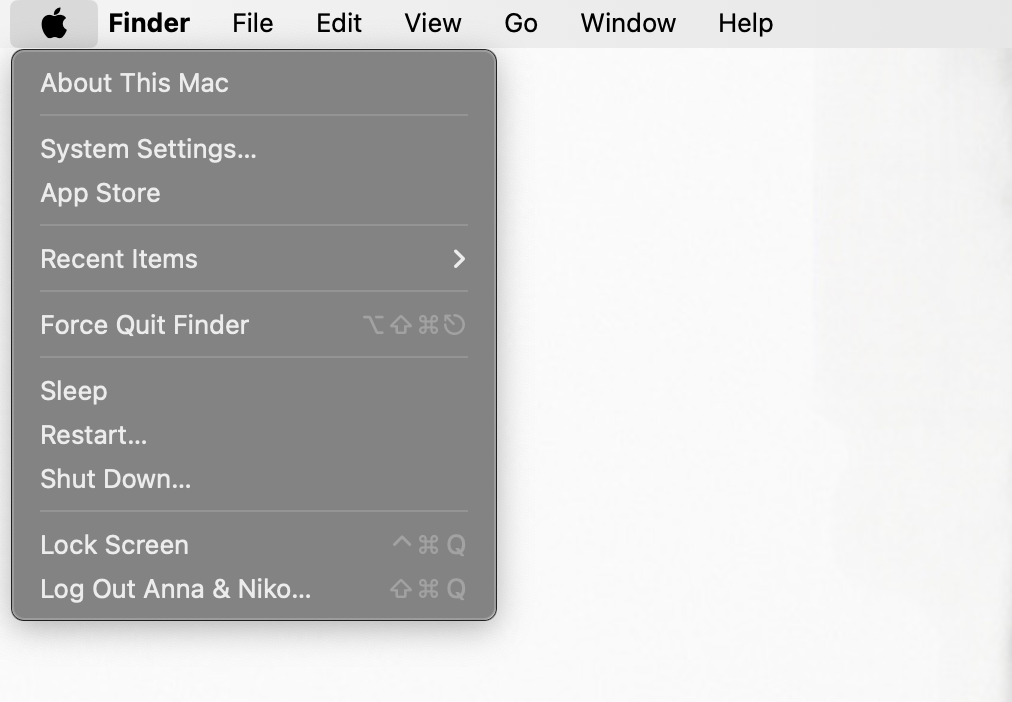Open the File menu
1012x702 pixels.
pyautogui.click(x=252, y=23)
